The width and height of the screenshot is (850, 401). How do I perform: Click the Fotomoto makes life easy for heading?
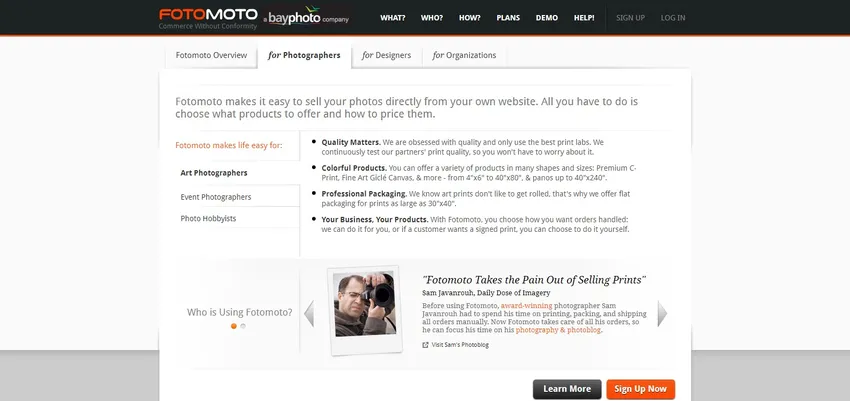(x=229, y=145)
